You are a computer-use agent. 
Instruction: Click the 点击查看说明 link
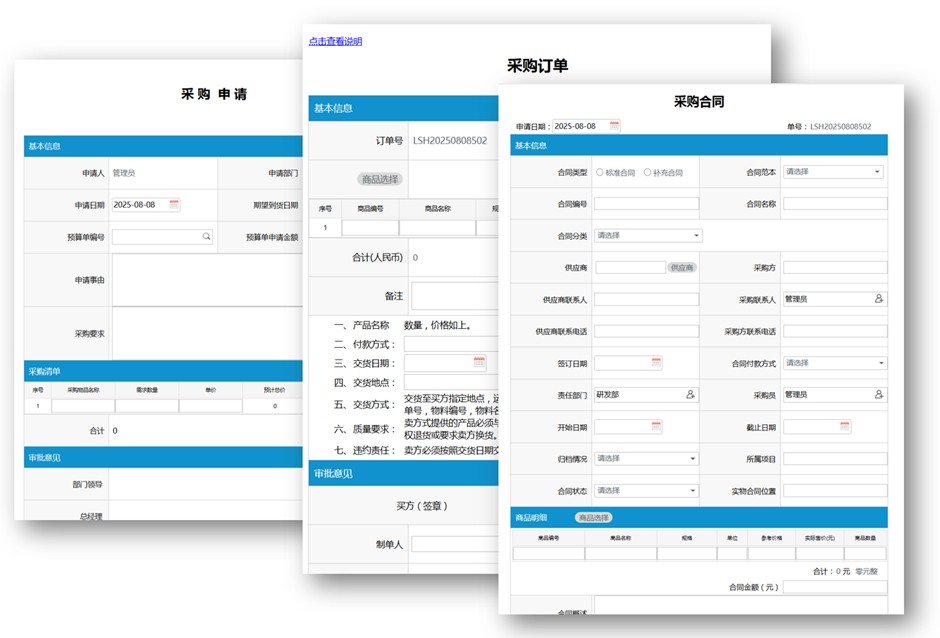pyautogui.click(x=335, y=42)
